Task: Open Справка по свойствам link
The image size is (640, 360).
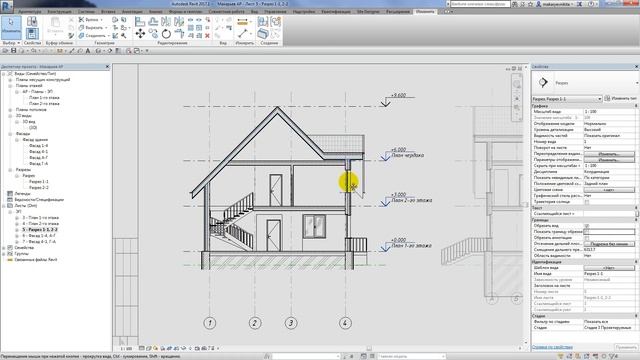Action: 552,347
